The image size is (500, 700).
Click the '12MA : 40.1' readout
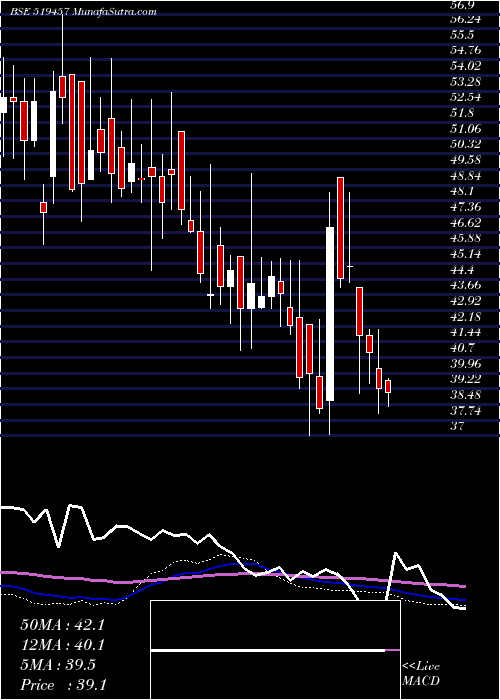pos(62,645)
